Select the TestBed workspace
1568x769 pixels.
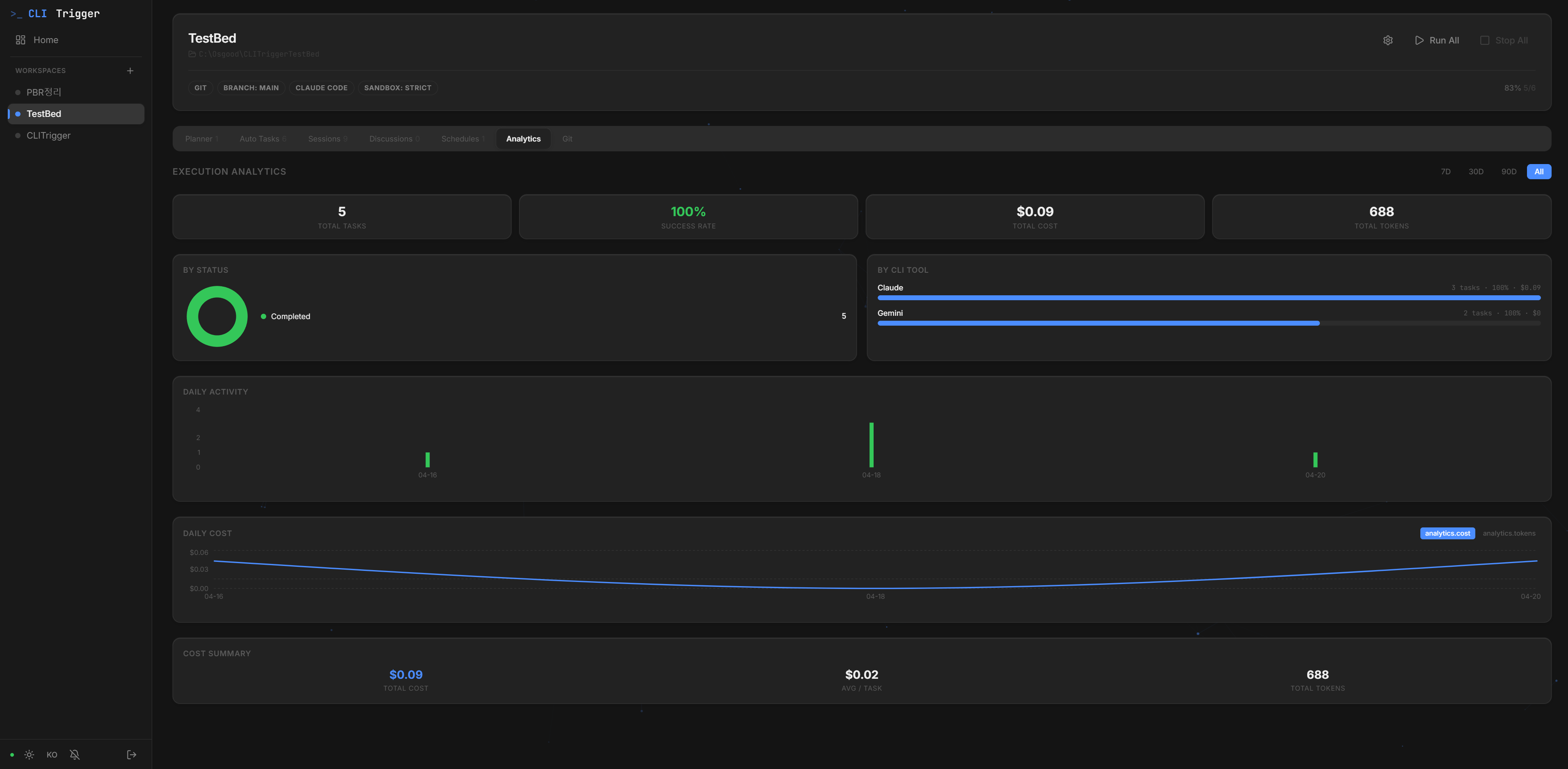pos(75,114)
